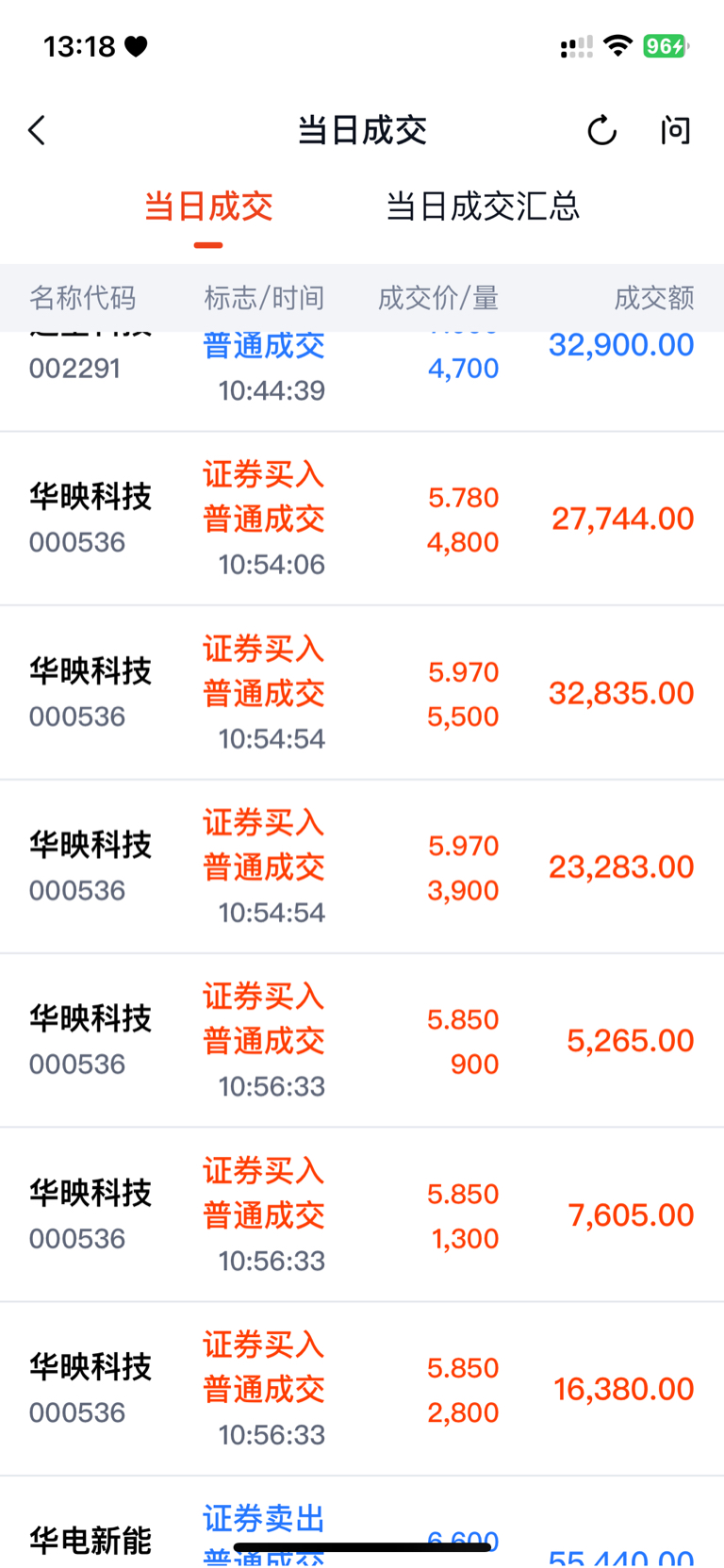Tap the 标志/时间 column header
Screen dimensions: 724x1568
[x=264, y=298]
